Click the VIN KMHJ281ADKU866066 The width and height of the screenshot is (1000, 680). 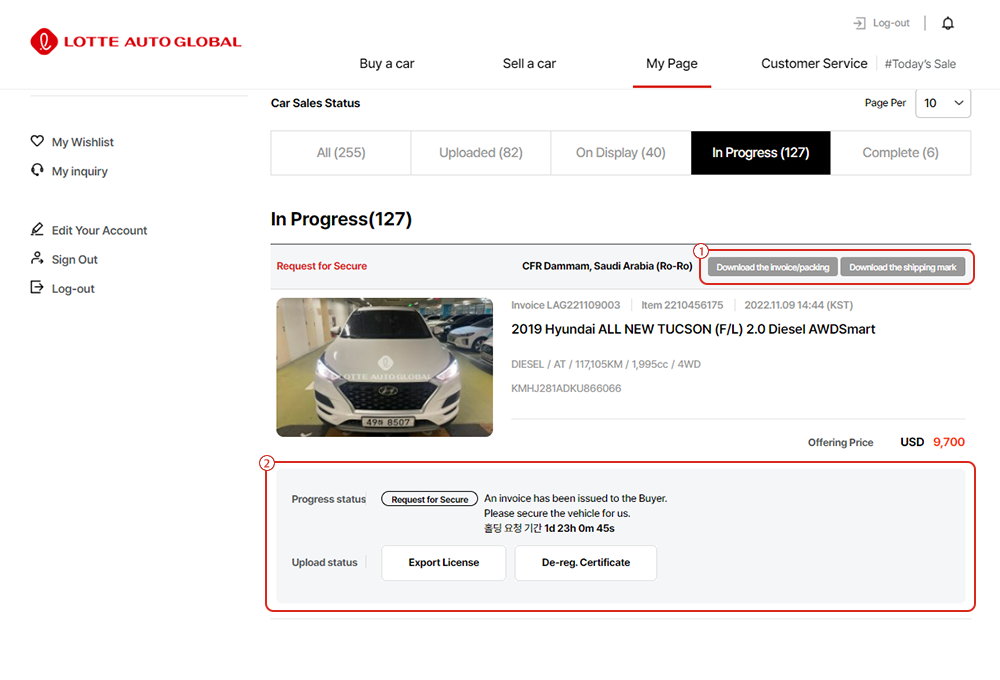pyautogui.click(x=566, y=388)
